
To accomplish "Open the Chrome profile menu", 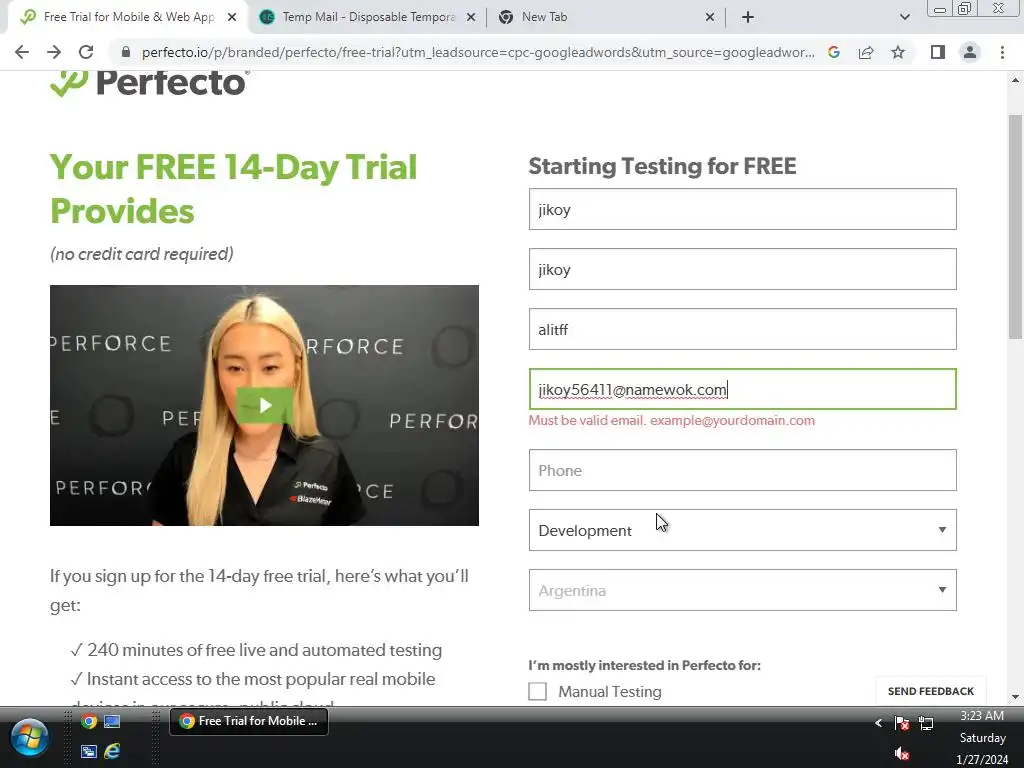I will 970,52.
